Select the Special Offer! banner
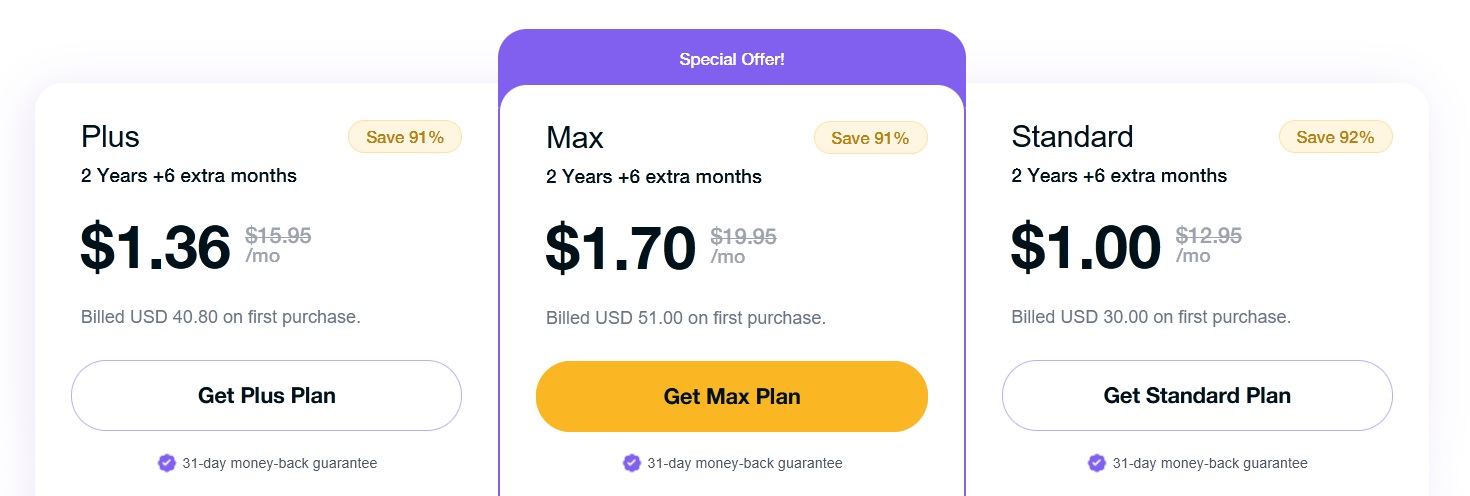 pos(732,59)
